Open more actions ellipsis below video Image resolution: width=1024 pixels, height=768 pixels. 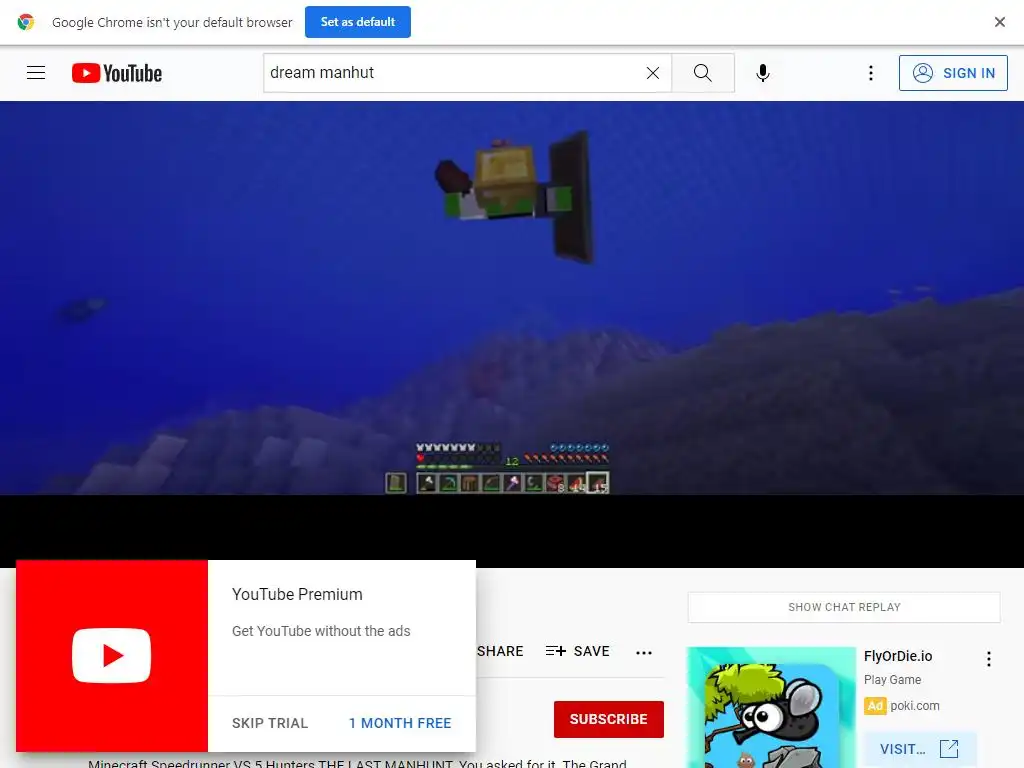pos(644,652)
